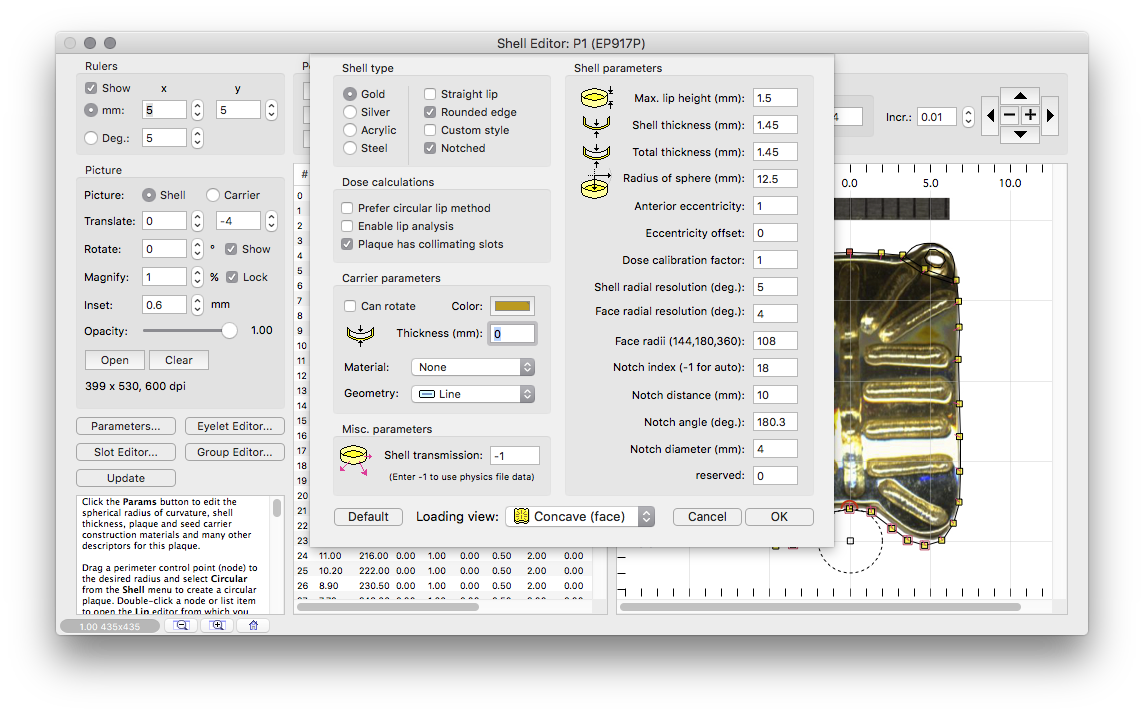Enable Custom style checkbox
1144x715 pixels.
430,130
